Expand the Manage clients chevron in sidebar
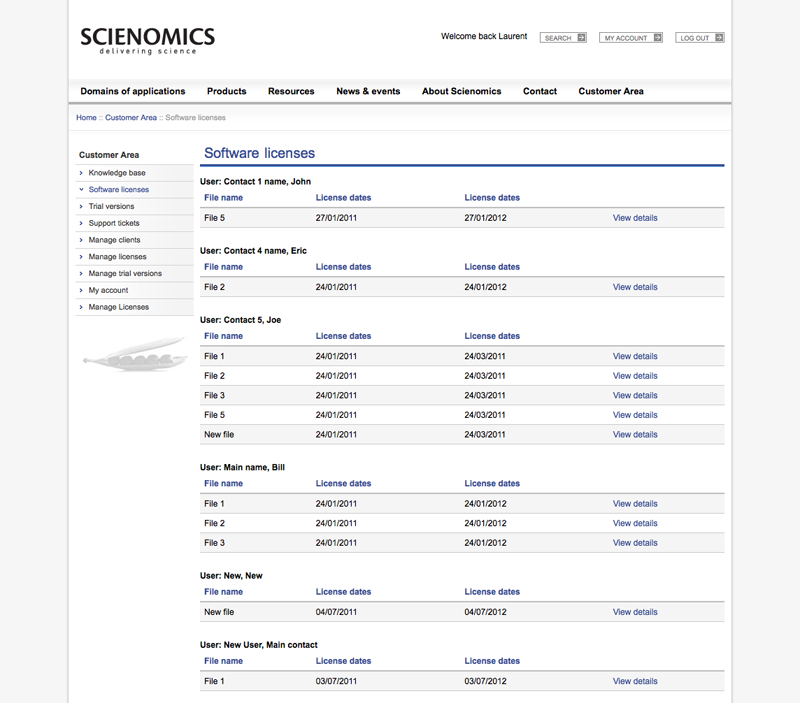 pos(81,240)
